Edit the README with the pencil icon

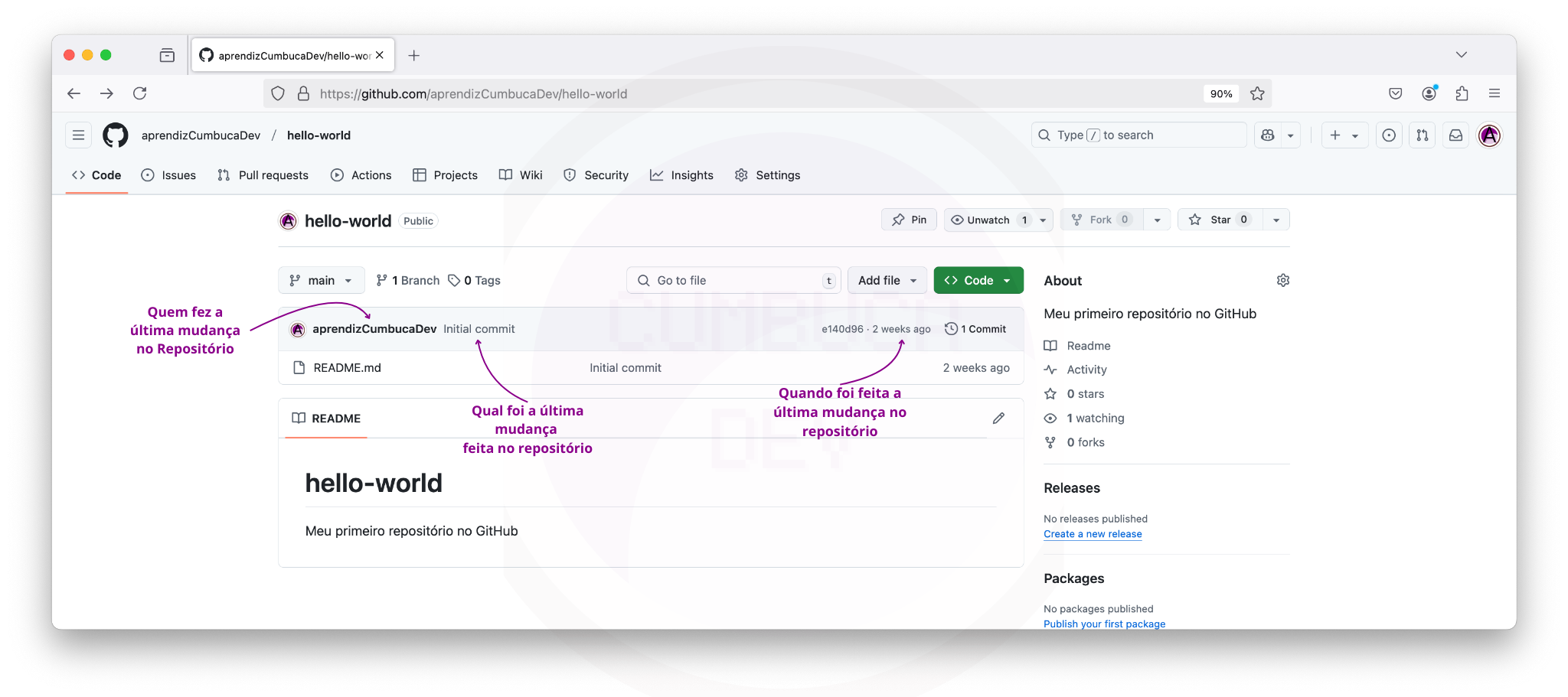pyautogui.click(x=998, y=418)
